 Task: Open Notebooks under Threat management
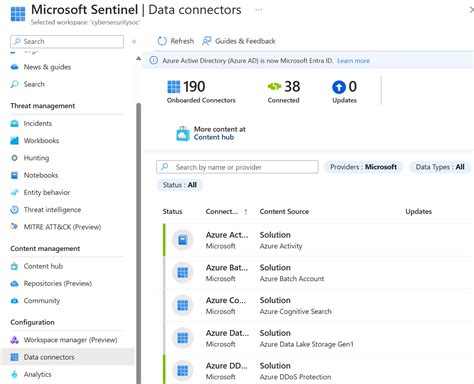(41, 175)
